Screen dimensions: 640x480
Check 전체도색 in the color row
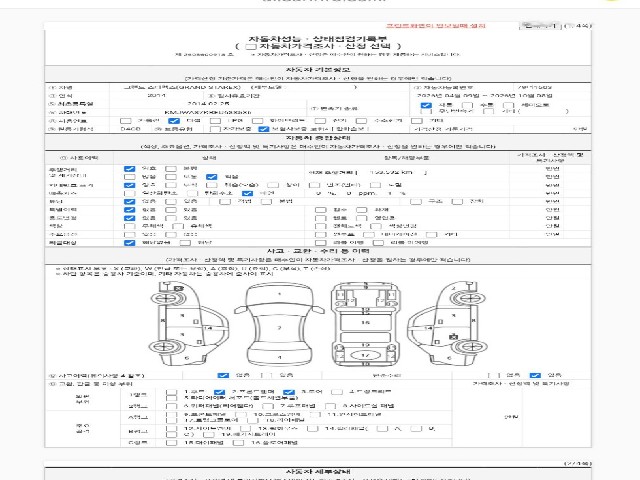(321, 226)
